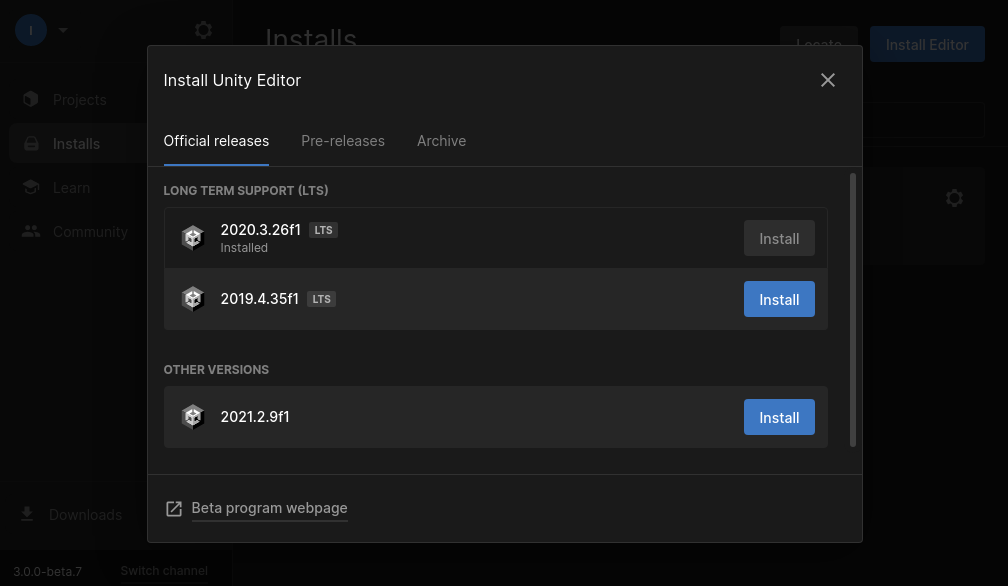Click the Community people icon
The height and width of the screenshot is (586, 1008).
tap(31, 231)
